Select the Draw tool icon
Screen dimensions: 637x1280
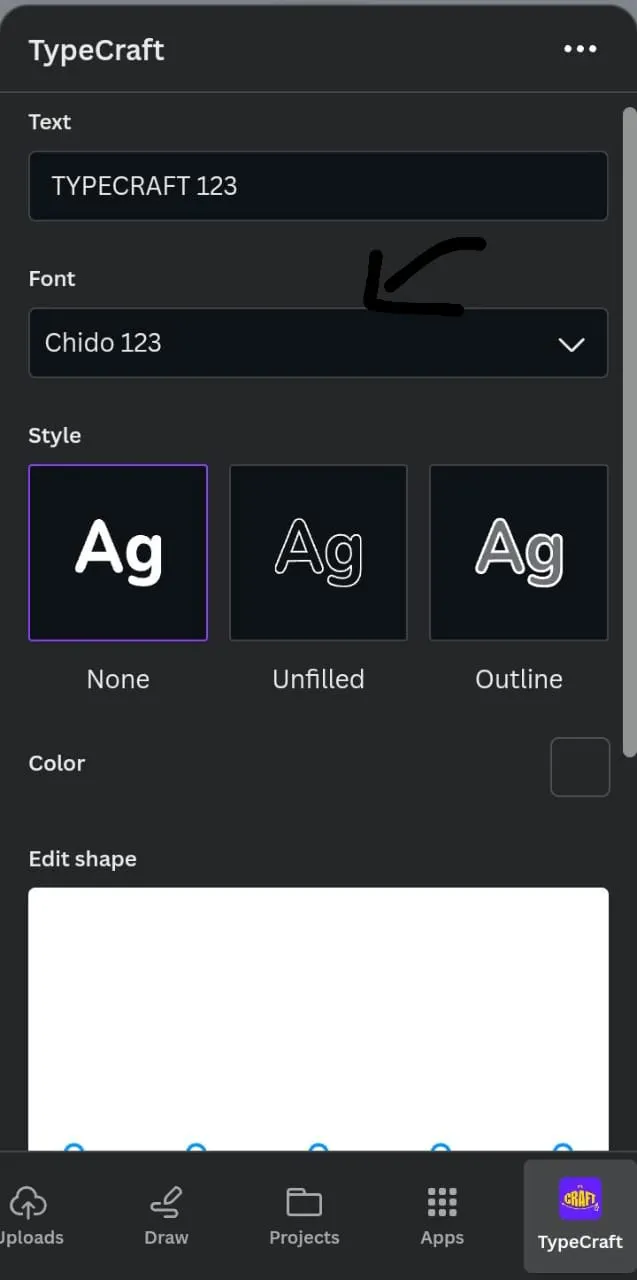click(x=165, y=1201)
